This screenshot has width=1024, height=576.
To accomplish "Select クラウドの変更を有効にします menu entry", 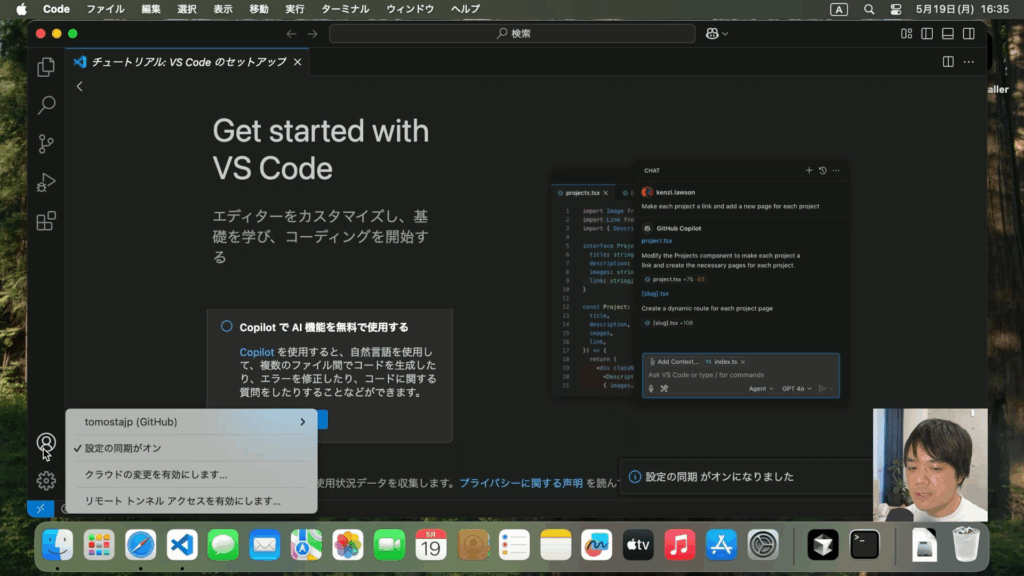I will (x=156, y=474).
